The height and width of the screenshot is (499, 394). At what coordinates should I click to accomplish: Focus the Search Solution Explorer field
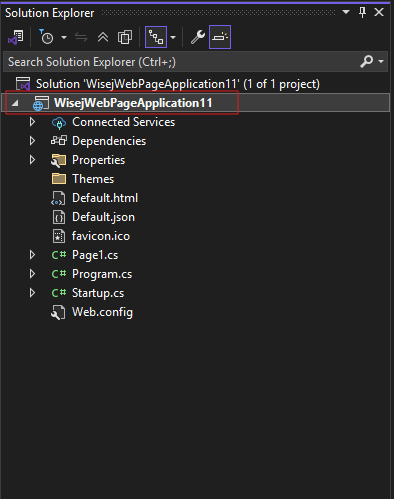click(x=182, y=62)
